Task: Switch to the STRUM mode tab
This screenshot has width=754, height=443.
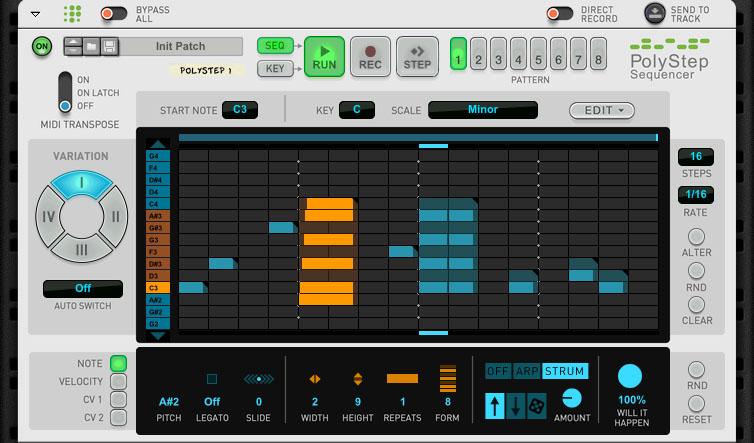Action: click(566, 371)
